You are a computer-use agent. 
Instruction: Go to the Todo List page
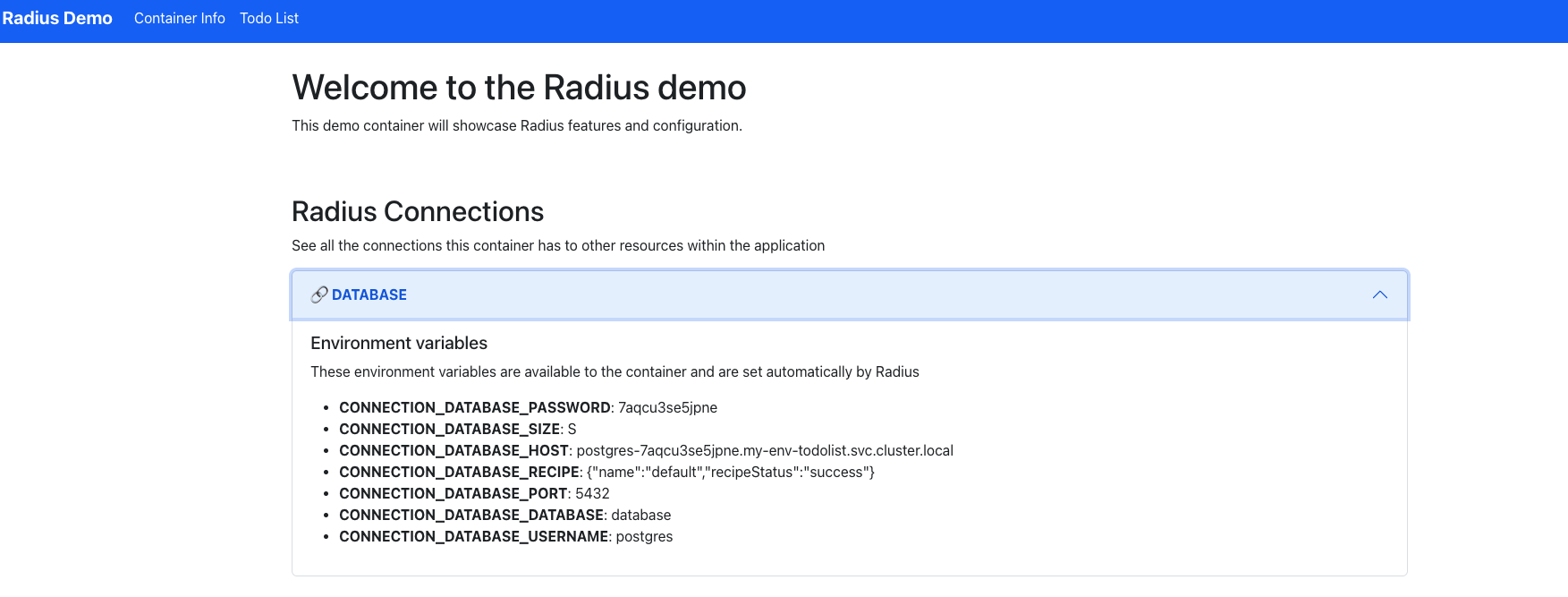268,18
